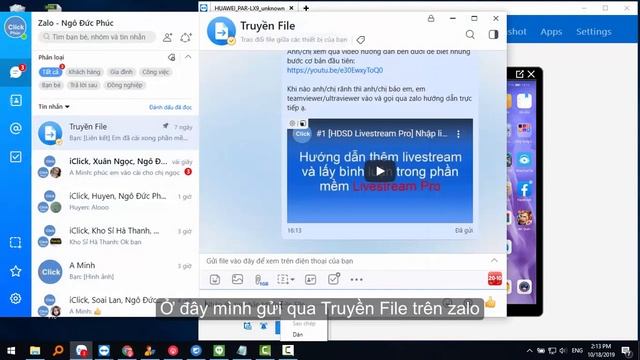Click the send image icon

click(237, 279)
